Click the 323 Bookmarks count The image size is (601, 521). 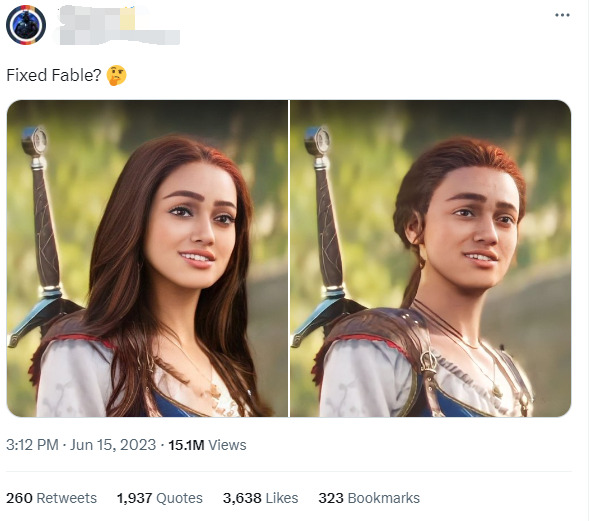pos(369,498)
